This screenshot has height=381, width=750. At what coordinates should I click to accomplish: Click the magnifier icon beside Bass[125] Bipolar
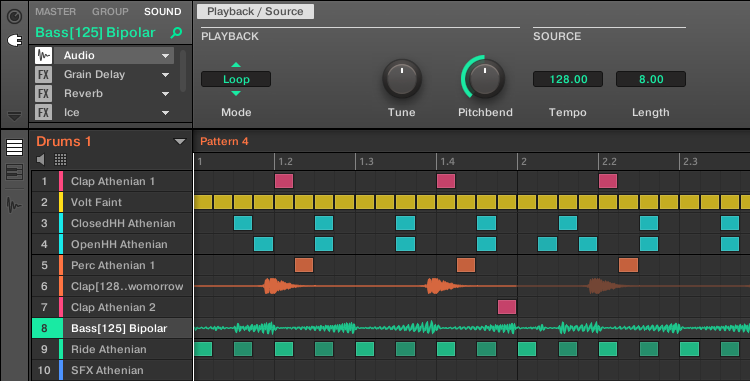[x=176, y=33]
